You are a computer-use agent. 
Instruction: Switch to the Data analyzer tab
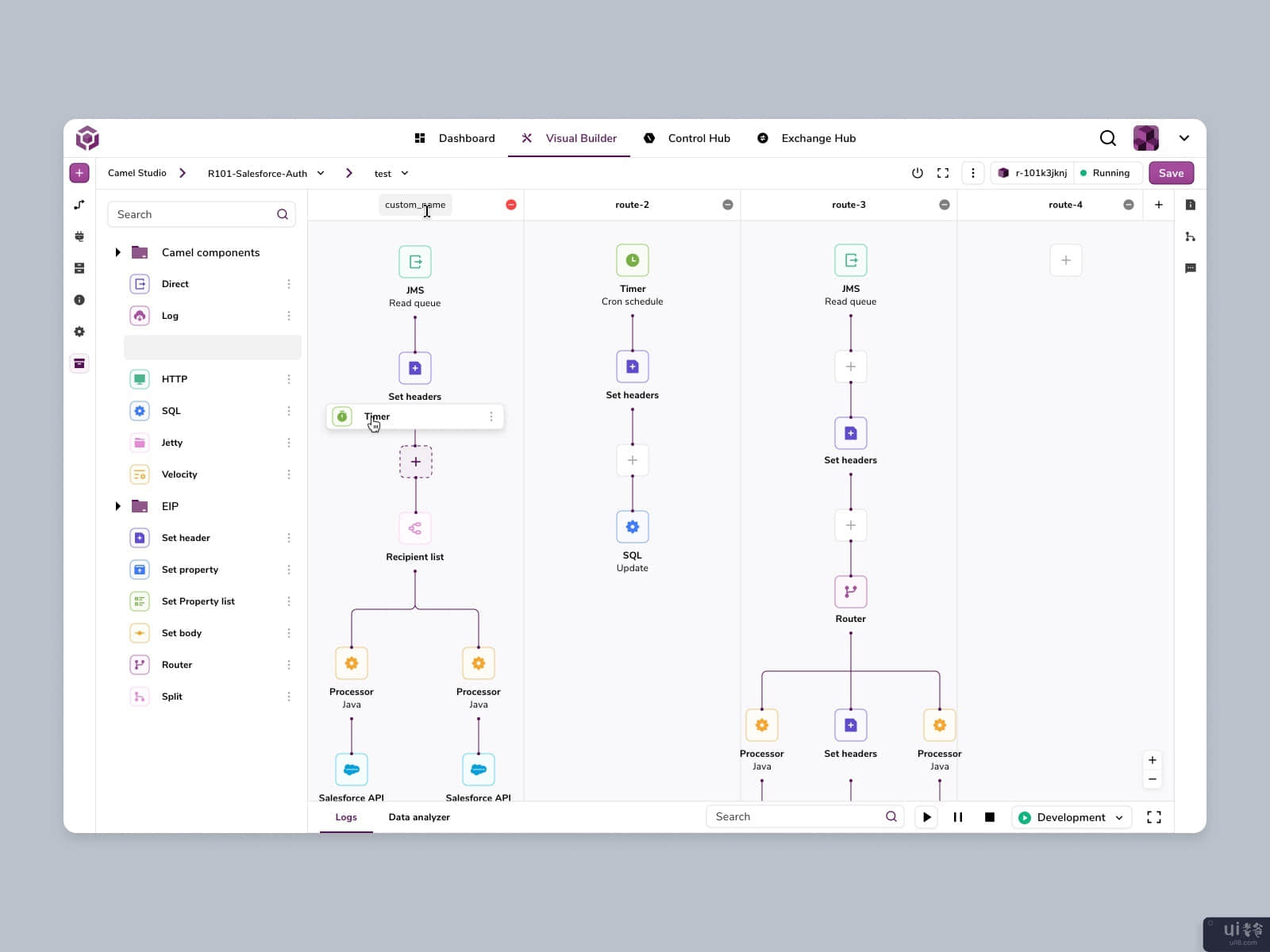point(419,817)
